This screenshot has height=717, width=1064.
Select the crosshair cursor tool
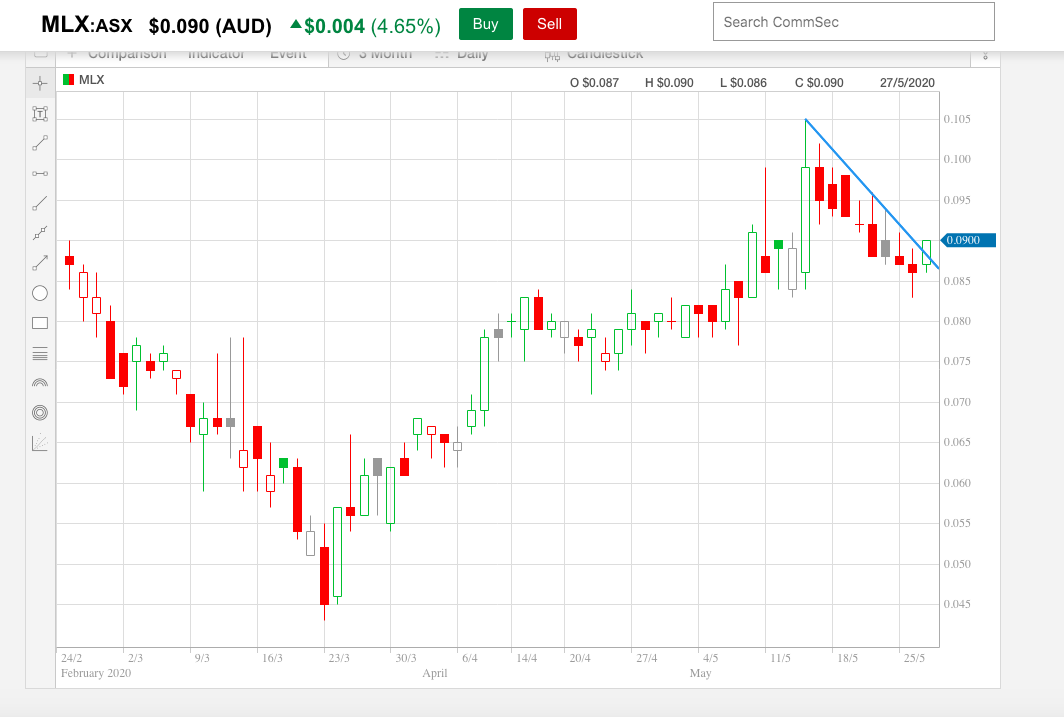40,83
